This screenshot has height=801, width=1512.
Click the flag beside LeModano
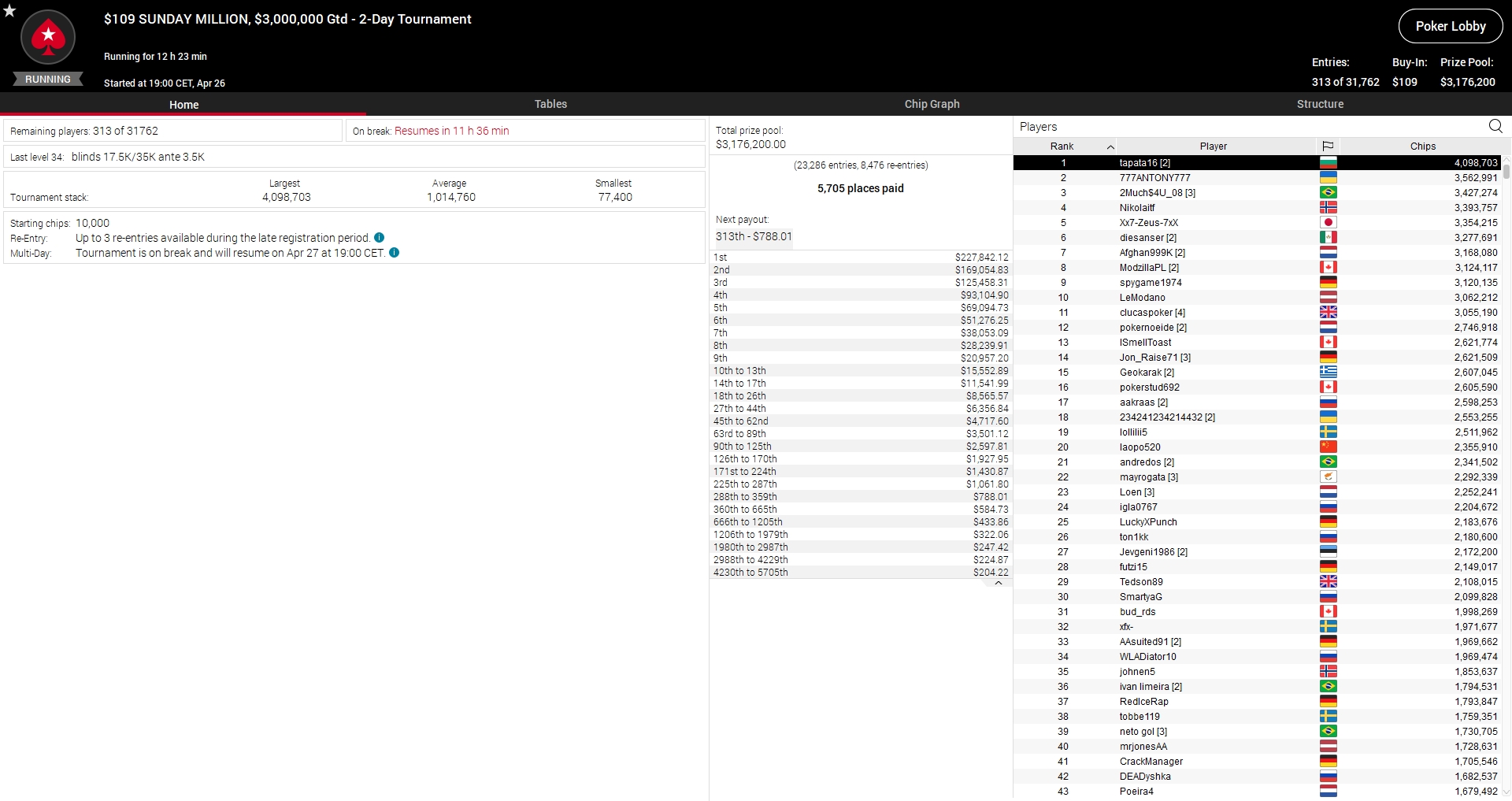[x=1329, y=298]
